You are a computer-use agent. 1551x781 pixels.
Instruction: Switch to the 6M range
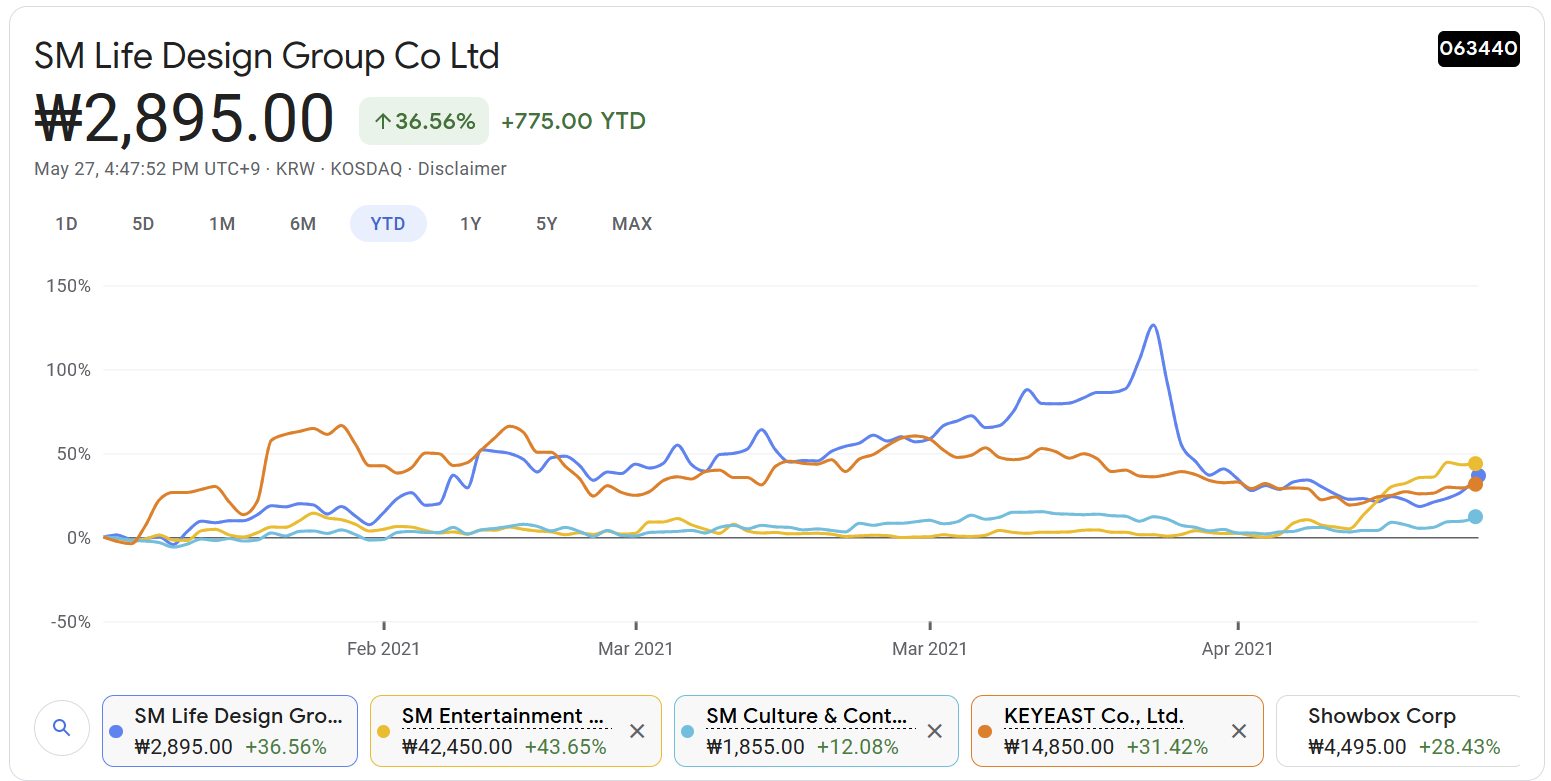pyautogui.click(x=303, y=224)
